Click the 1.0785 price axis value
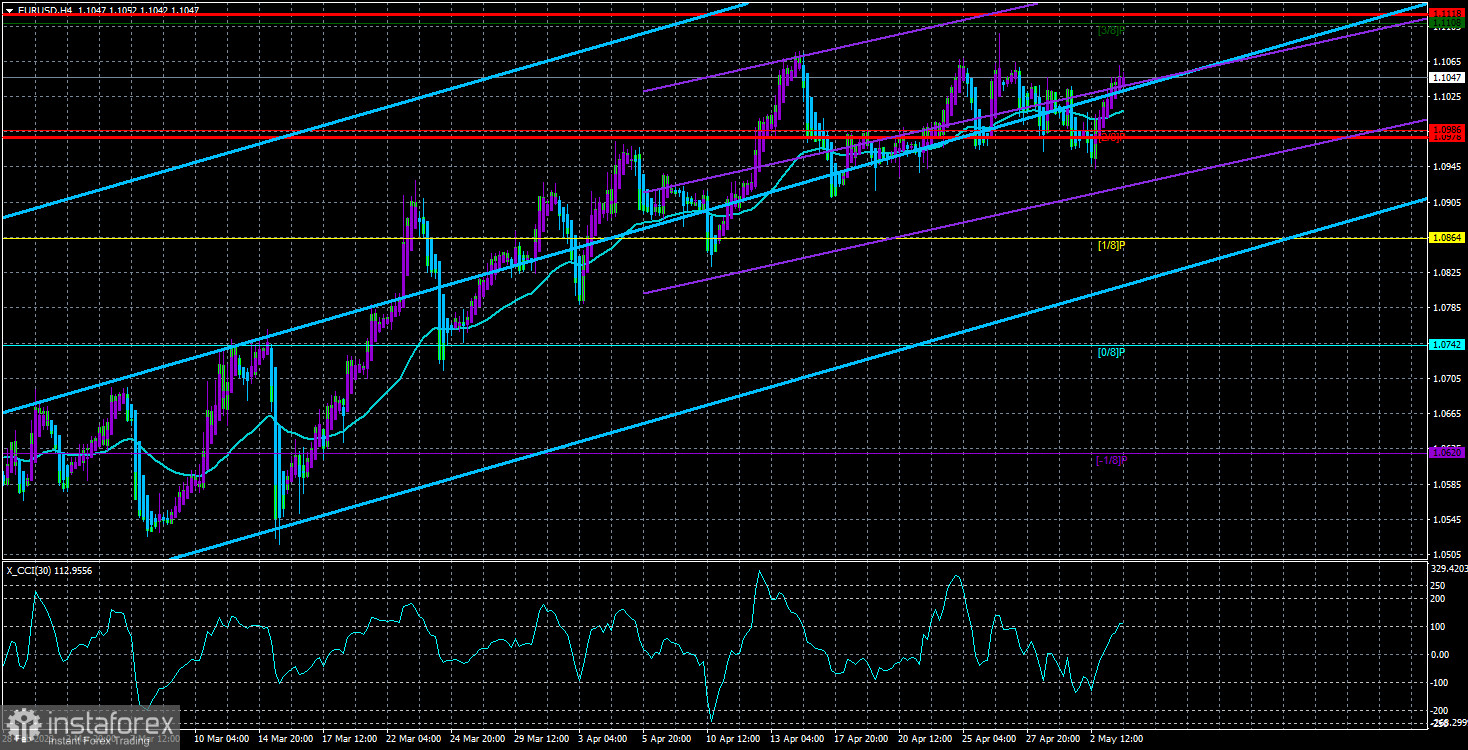The image size is (1468, 750). coord(1446,308)
